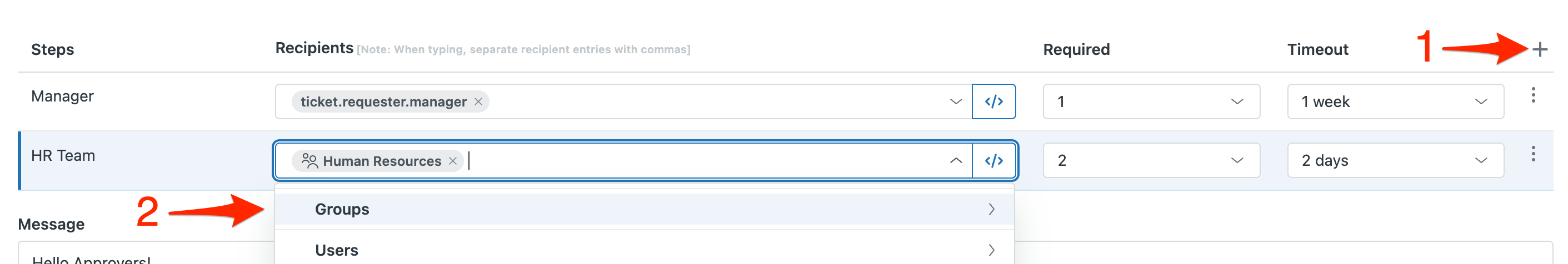This screenshot has width=1568, height=264.
Task: Remove ticket.requester.manager recipient tag
Action: pyautogui.click(x=478, y=101)
